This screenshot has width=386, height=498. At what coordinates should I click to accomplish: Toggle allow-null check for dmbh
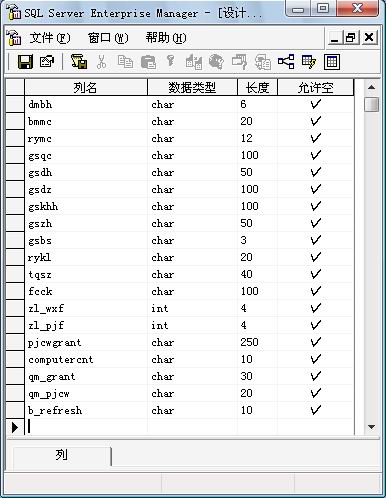[315, 104]
